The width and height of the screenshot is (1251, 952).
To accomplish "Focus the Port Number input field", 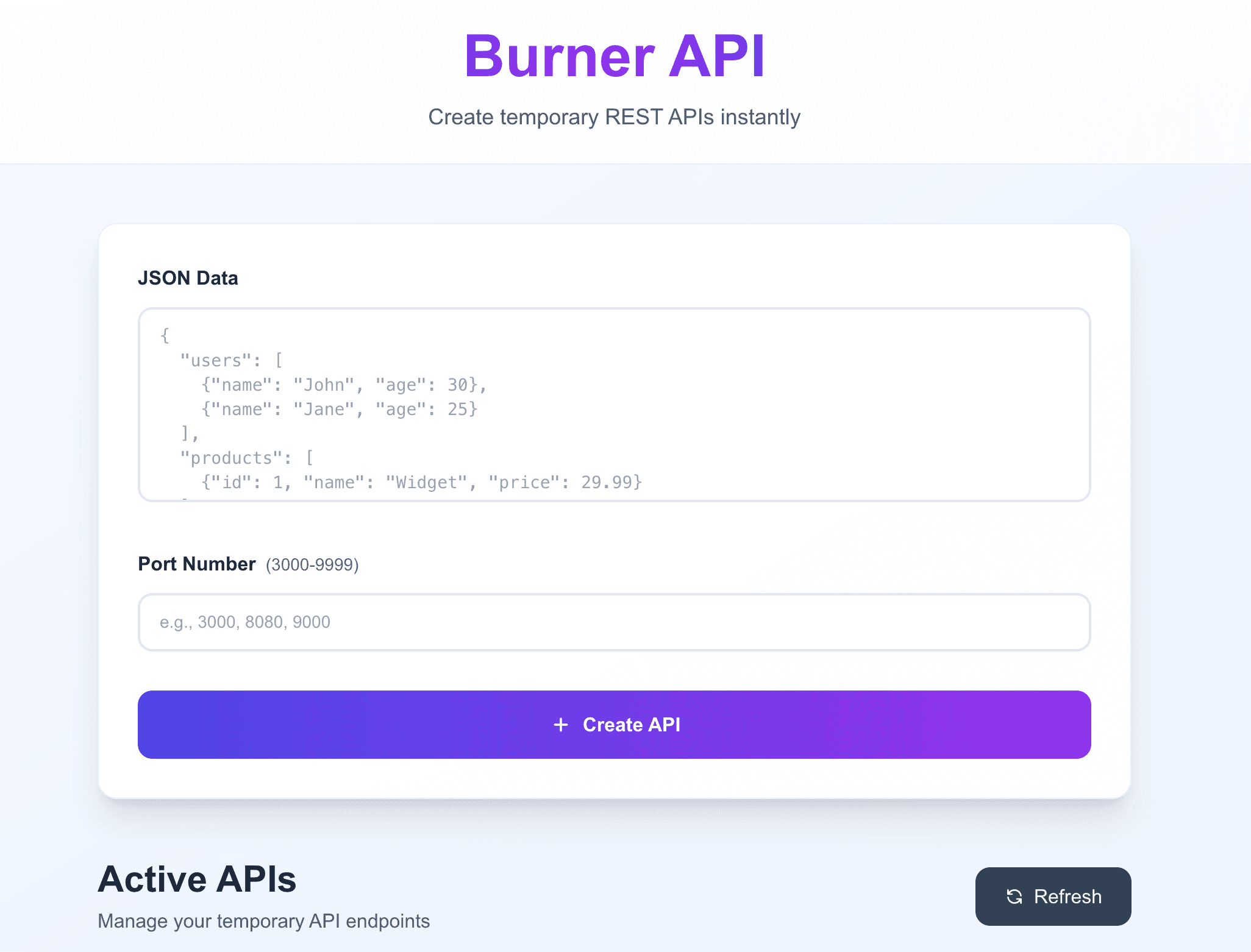I will coord(614,622).
